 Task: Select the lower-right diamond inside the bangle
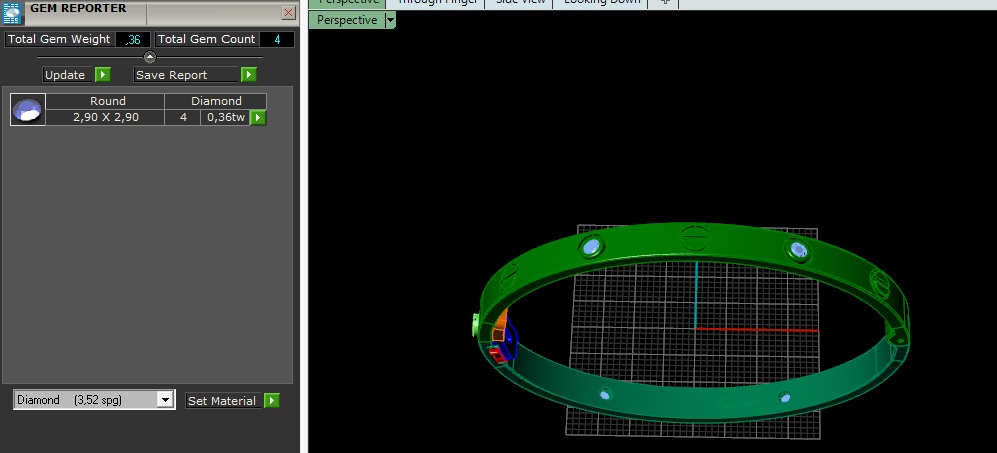(785, 397)
